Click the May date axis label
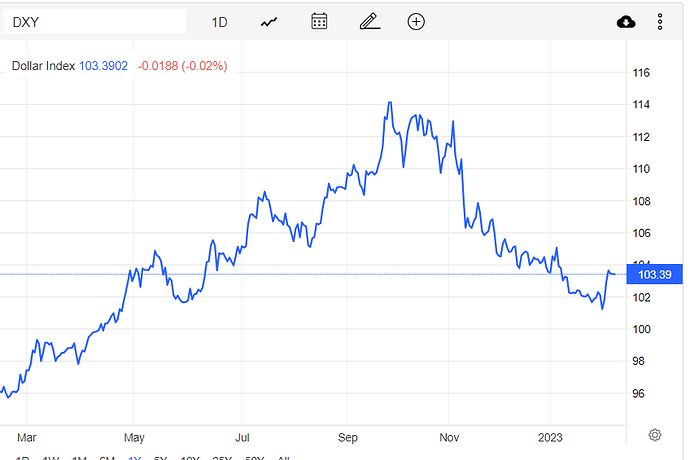This screenshot has width=690, height=460. (134, 437)
